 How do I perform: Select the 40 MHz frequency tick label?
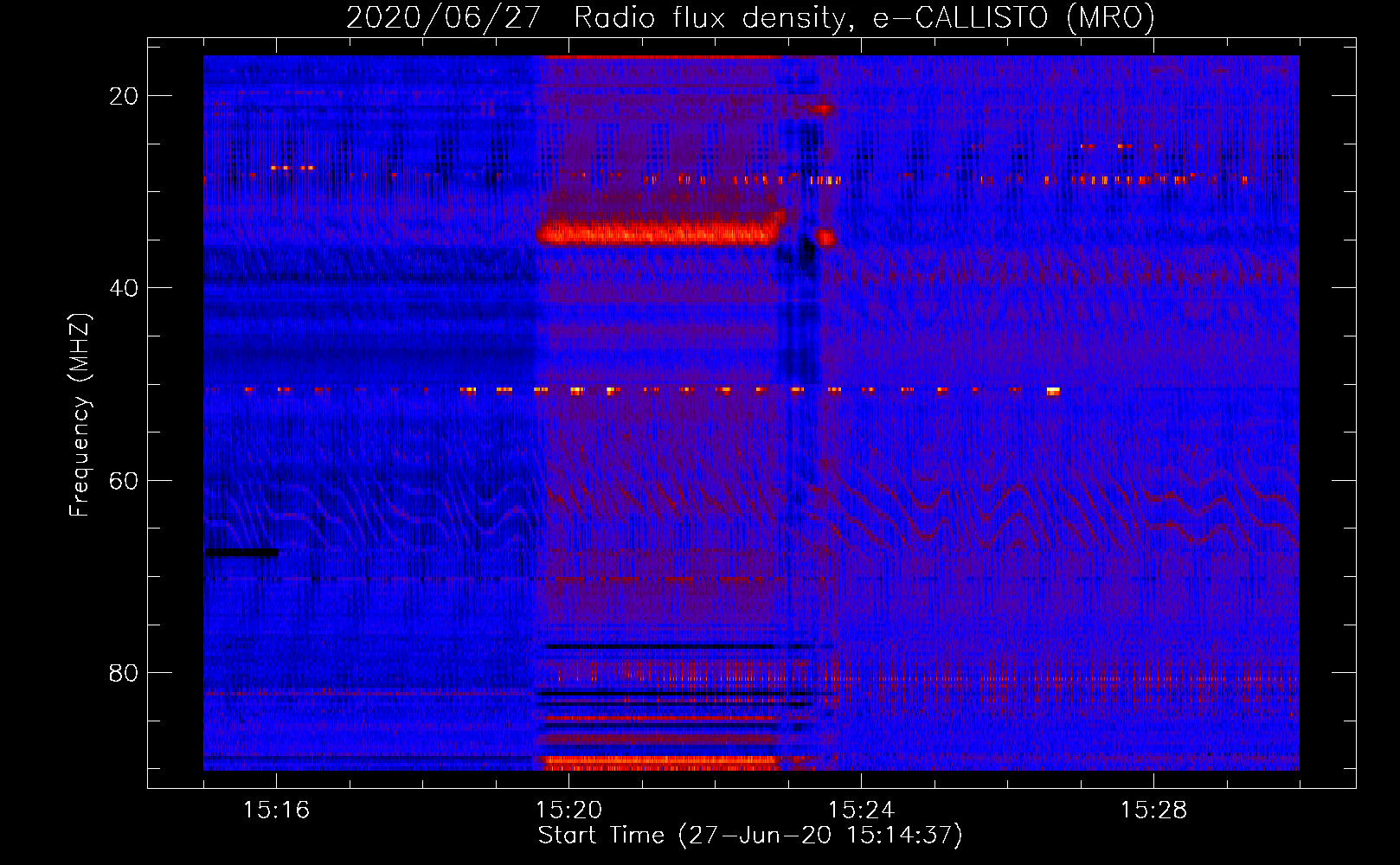(124, 288)
